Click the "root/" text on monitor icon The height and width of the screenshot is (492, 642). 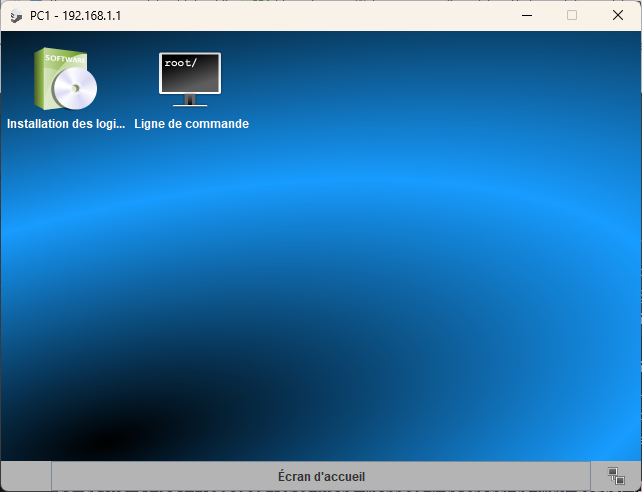pyautogui.click(x=181, y=63)
